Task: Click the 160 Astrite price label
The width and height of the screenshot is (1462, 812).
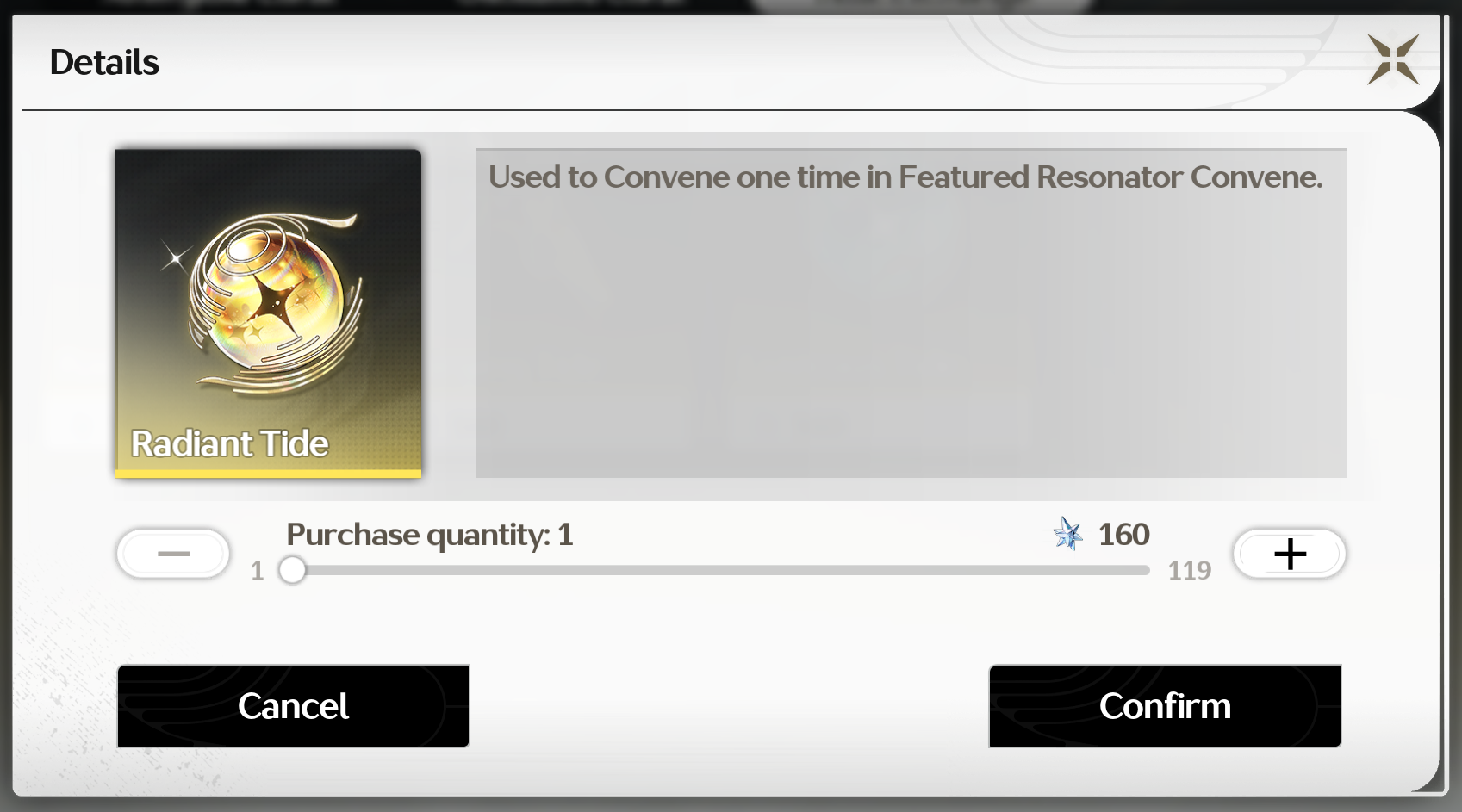Action: click(1123, 535)
